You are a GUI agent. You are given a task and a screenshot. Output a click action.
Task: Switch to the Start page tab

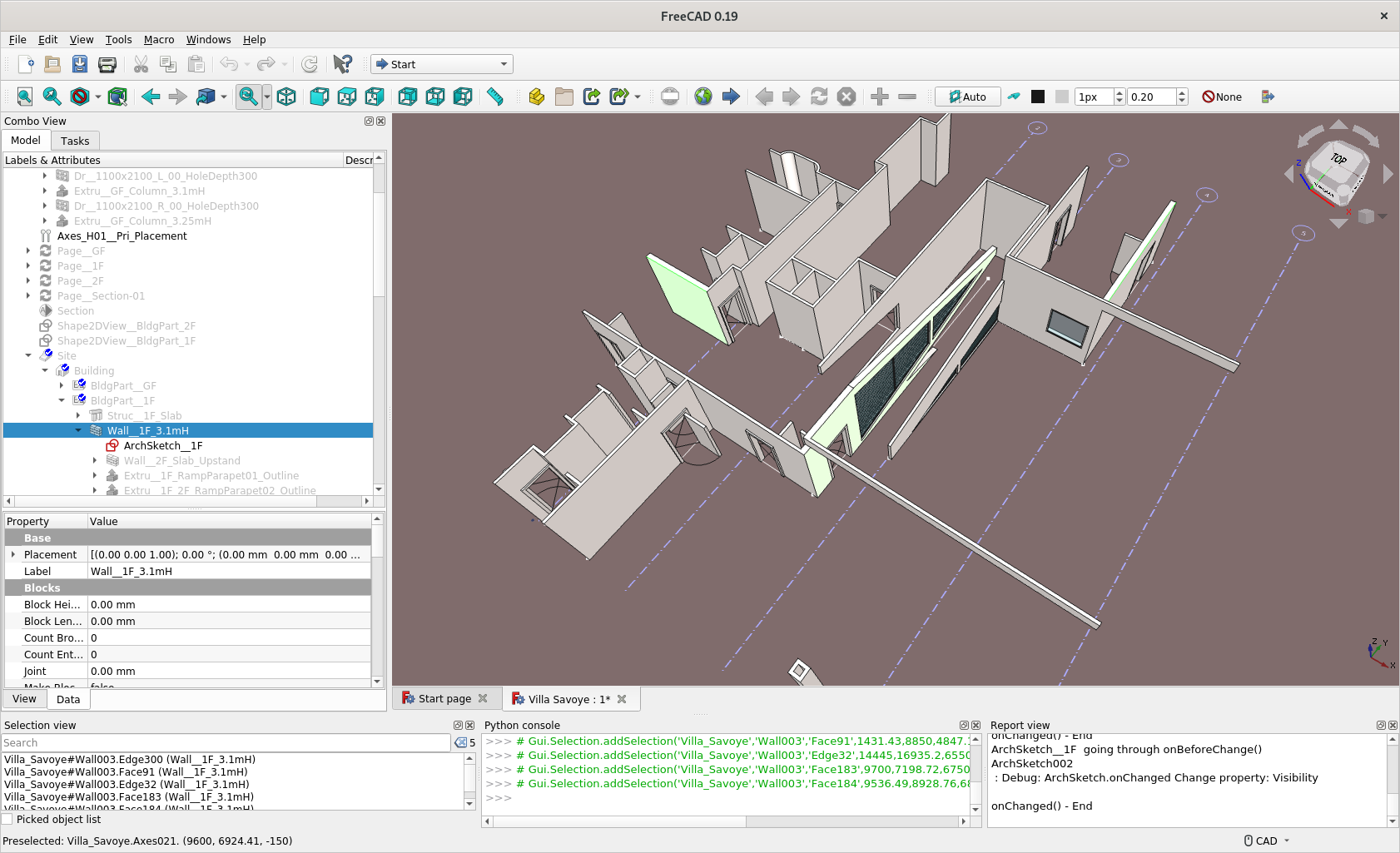pyautogui.click(x=444, y=699)
